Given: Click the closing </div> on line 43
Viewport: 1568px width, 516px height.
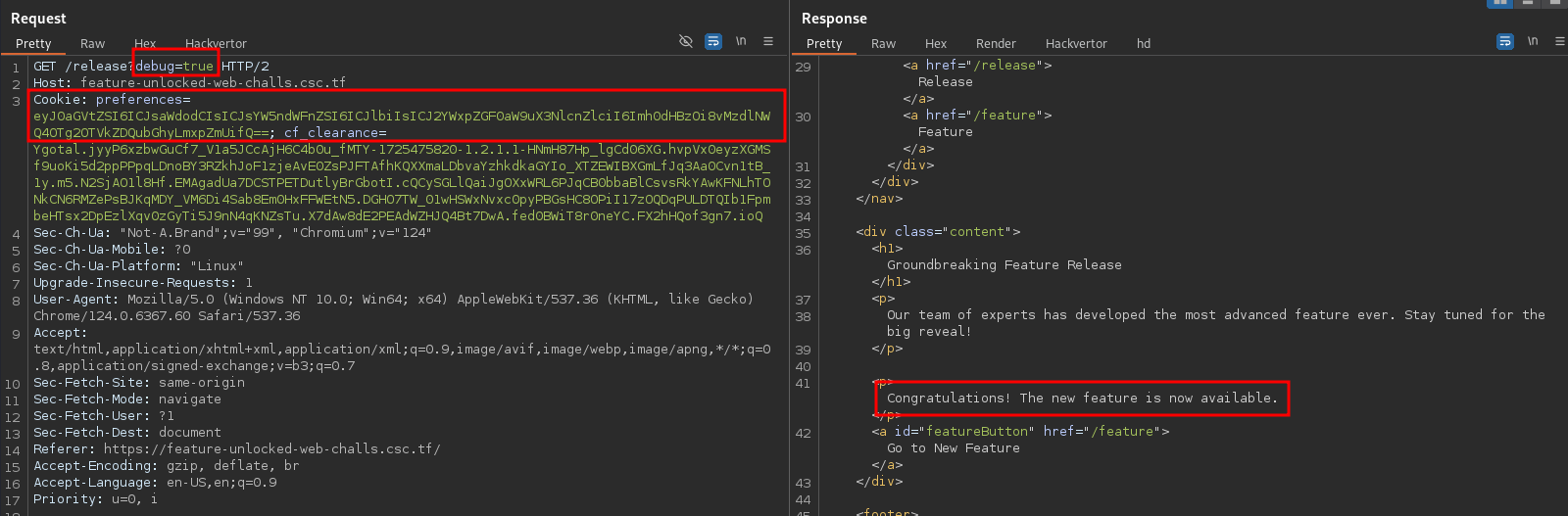Looking at the screenshot, I should point(879,482).
